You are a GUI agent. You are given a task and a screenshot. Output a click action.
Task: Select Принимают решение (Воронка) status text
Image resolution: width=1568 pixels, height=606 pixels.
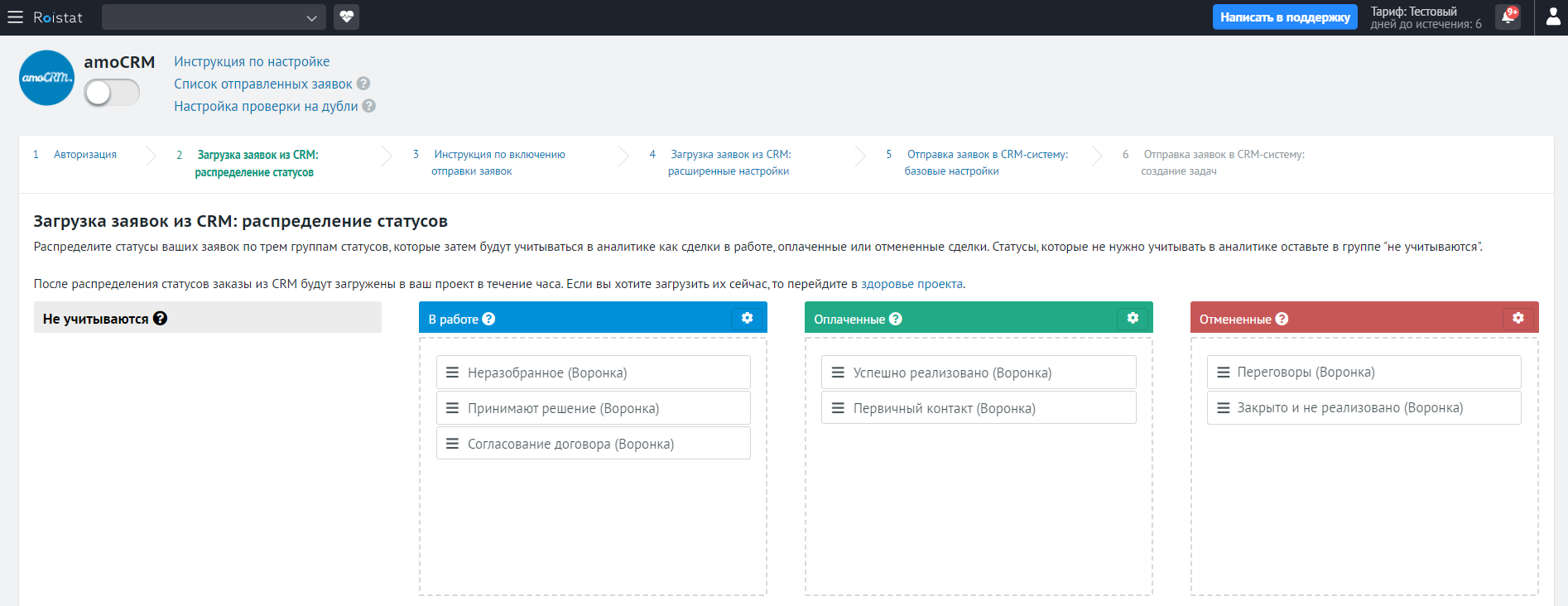point(563,408)
